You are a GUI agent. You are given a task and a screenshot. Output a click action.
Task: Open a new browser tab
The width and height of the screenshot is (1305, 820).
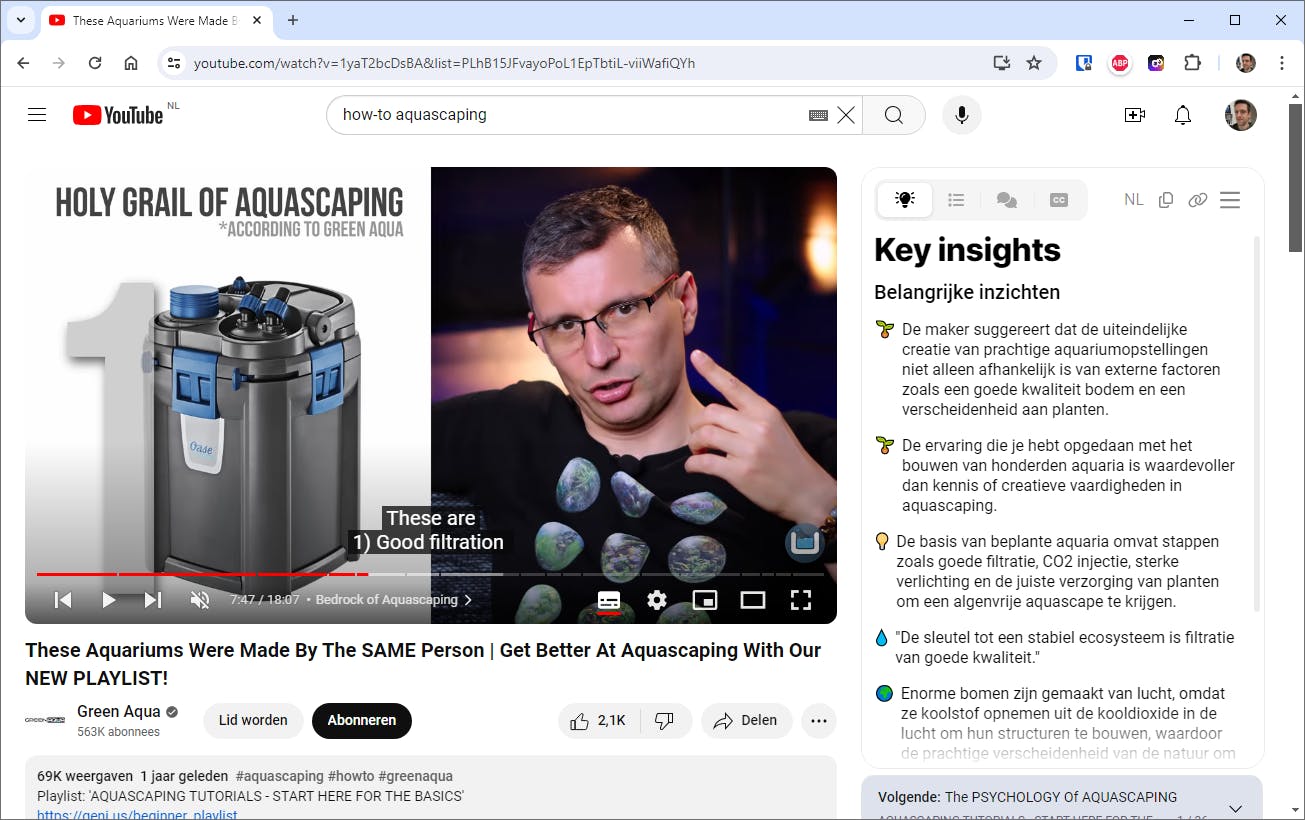[x=293, y=20]
